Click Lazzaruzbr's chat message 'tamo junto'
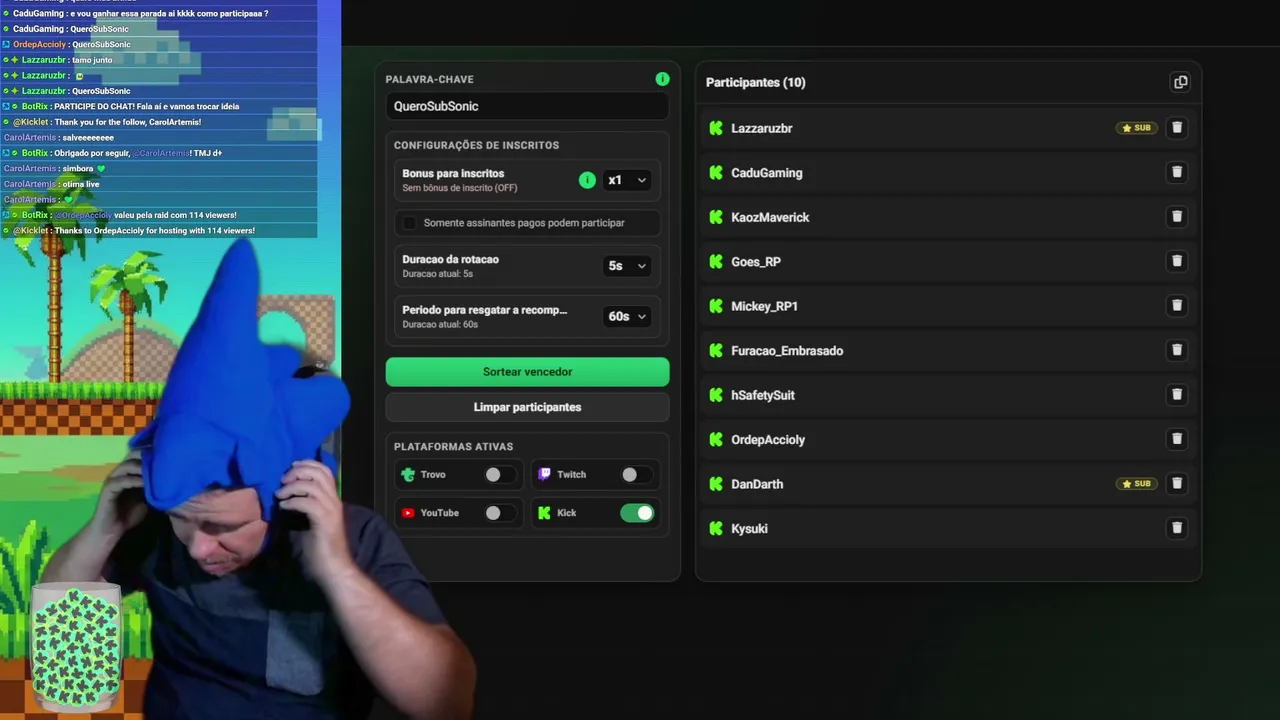Viewport: 1280px width, 720px height. [92, 60]
